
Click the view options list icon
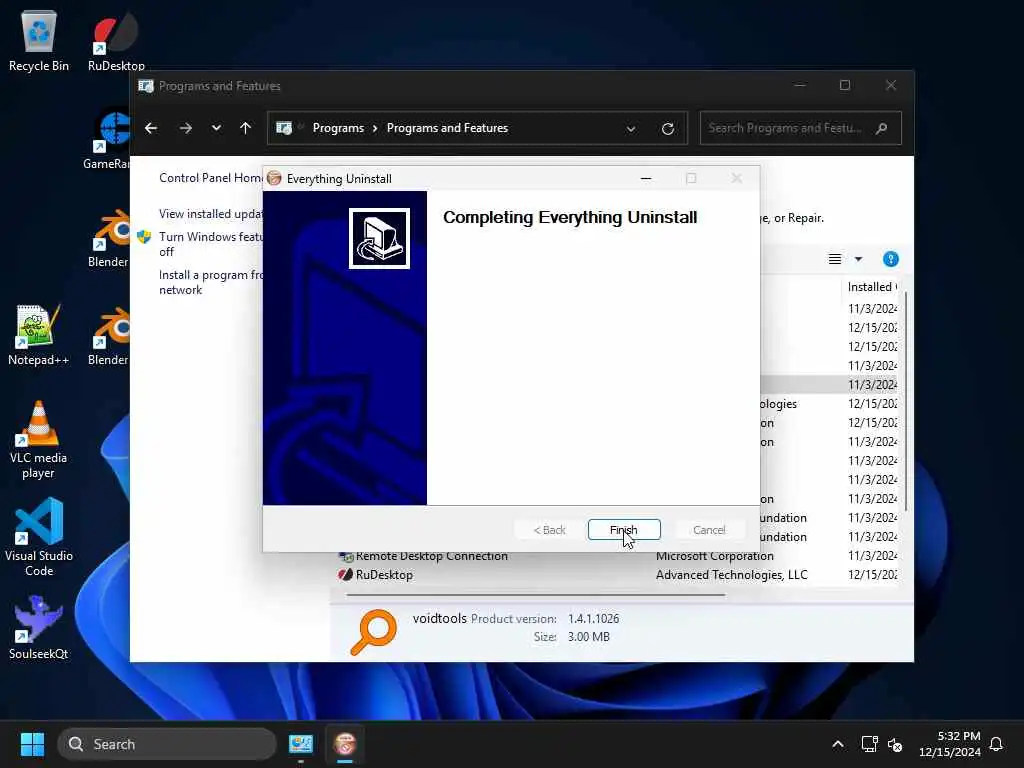(835, 259)
